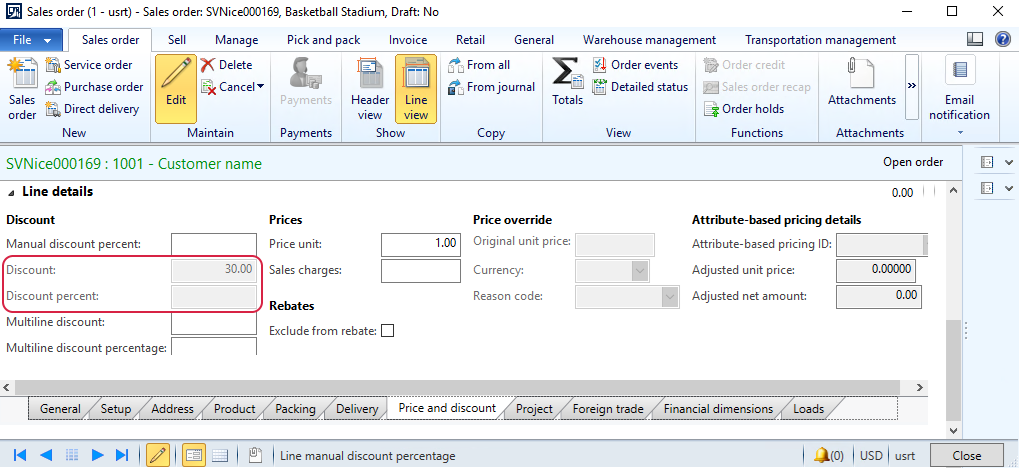Click the Close button at bottom right

[966, 455]
